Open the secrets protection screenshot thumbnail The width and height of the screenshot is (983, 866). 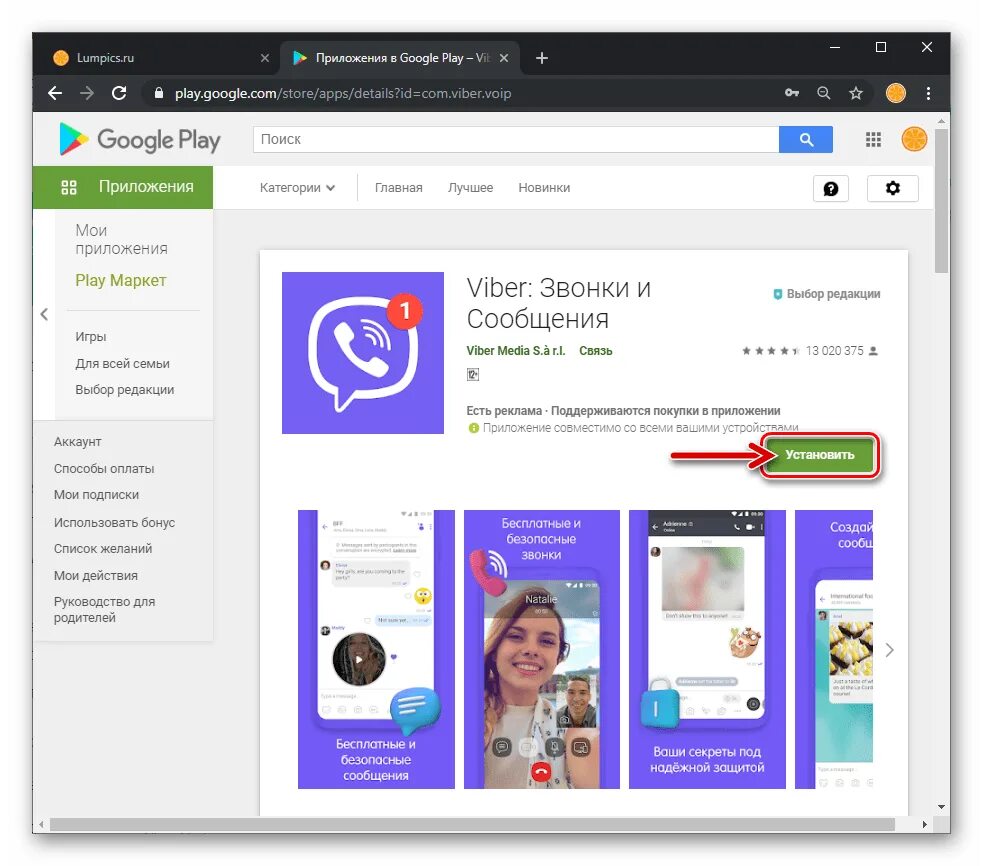click(707, 649)
